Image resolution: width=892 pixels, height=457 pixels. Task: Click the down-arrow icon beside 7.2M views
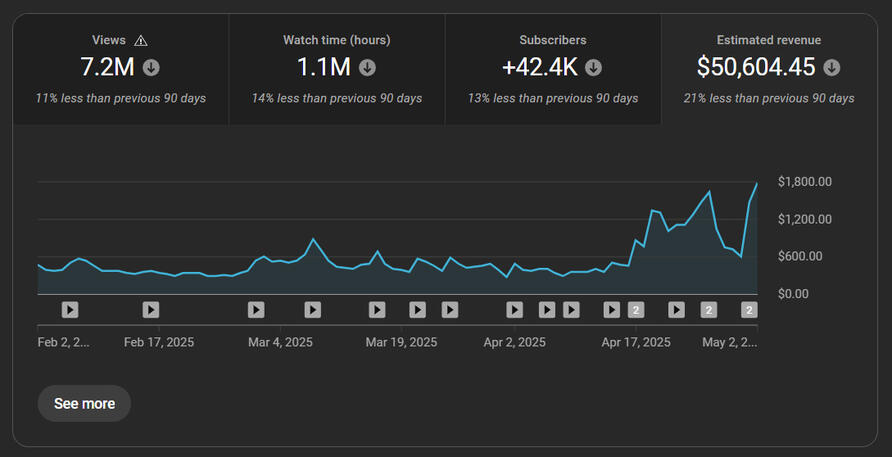pyautogui.click(x=151, y=68)
